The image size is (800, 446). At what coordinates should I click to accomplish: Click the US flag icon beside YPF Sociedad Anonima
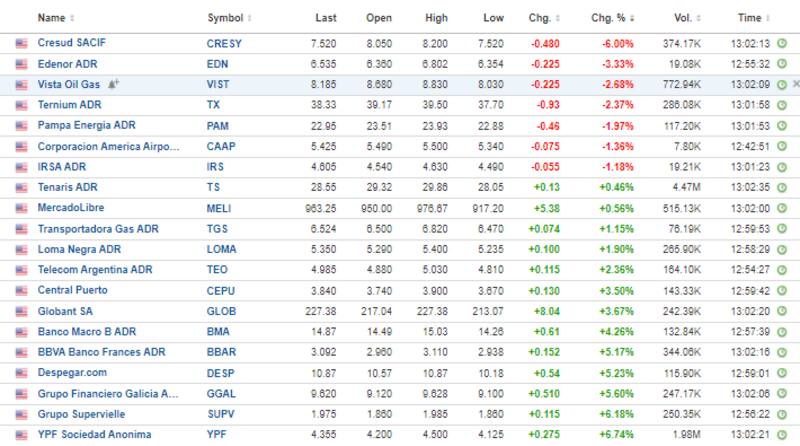(x=21, y=435)
